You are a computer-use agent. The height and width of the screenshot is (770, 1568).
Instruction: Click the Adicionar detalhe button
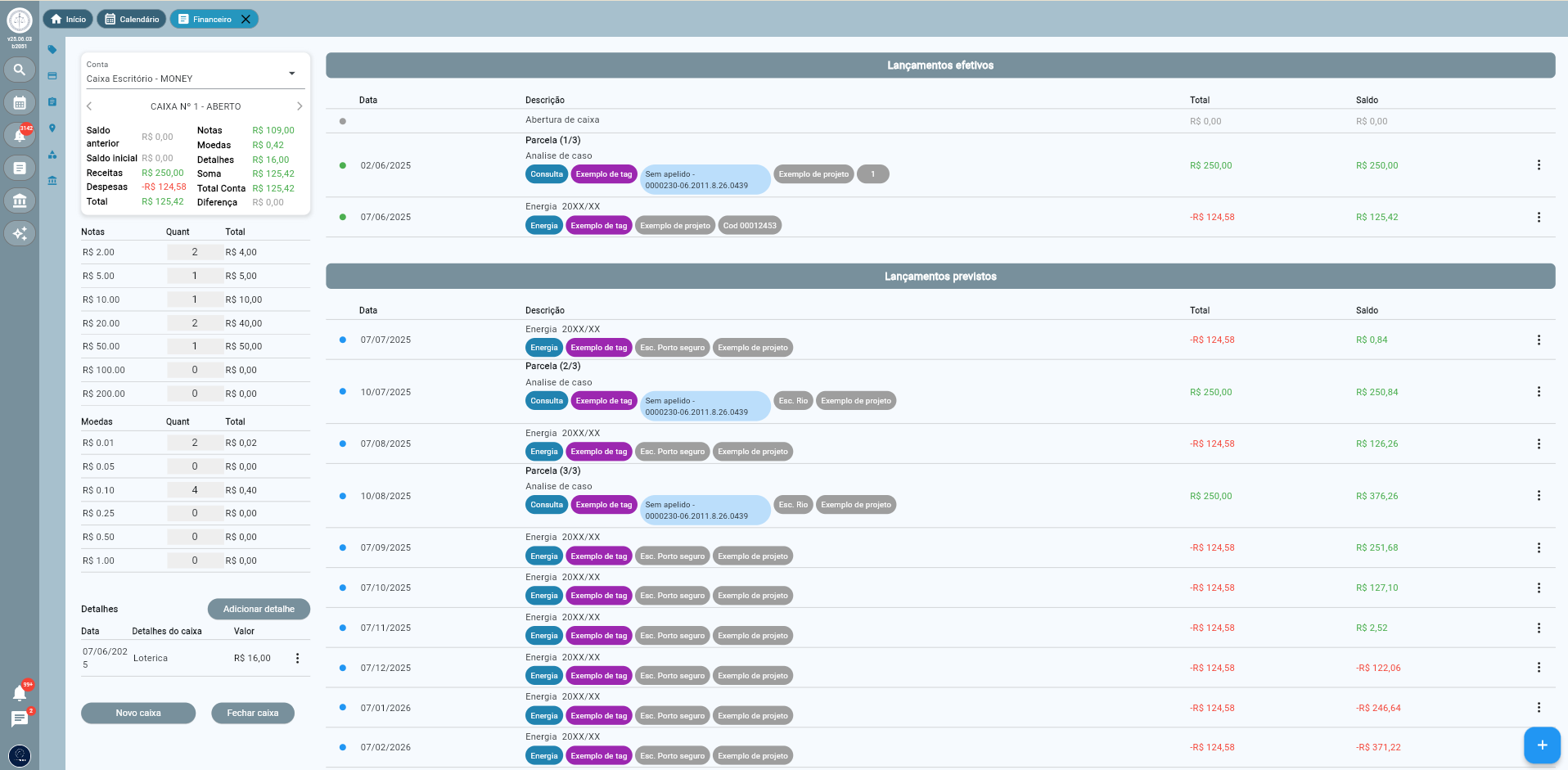[259, 609]
